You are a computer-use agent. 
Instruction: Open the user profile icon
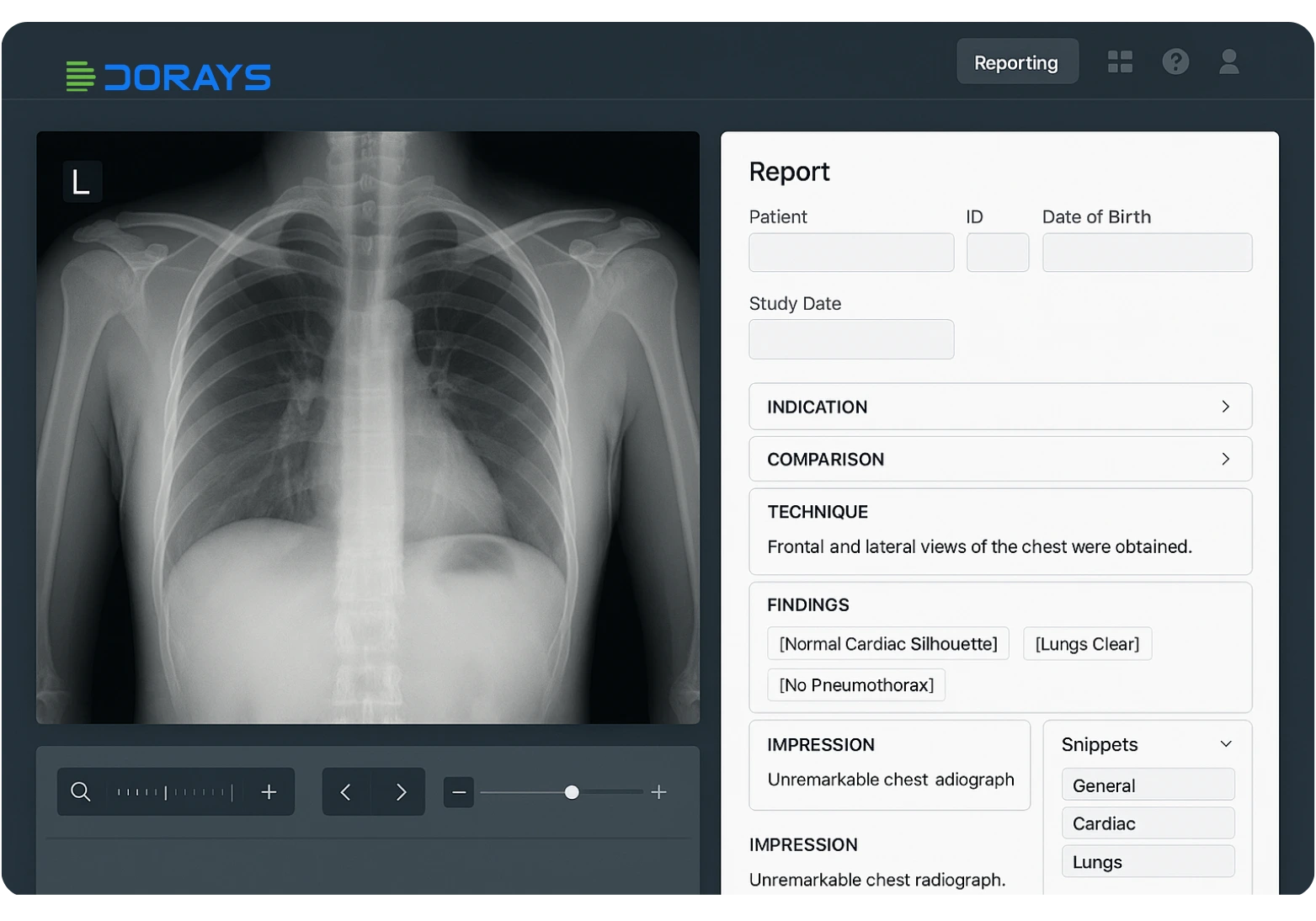(1228, 61)
